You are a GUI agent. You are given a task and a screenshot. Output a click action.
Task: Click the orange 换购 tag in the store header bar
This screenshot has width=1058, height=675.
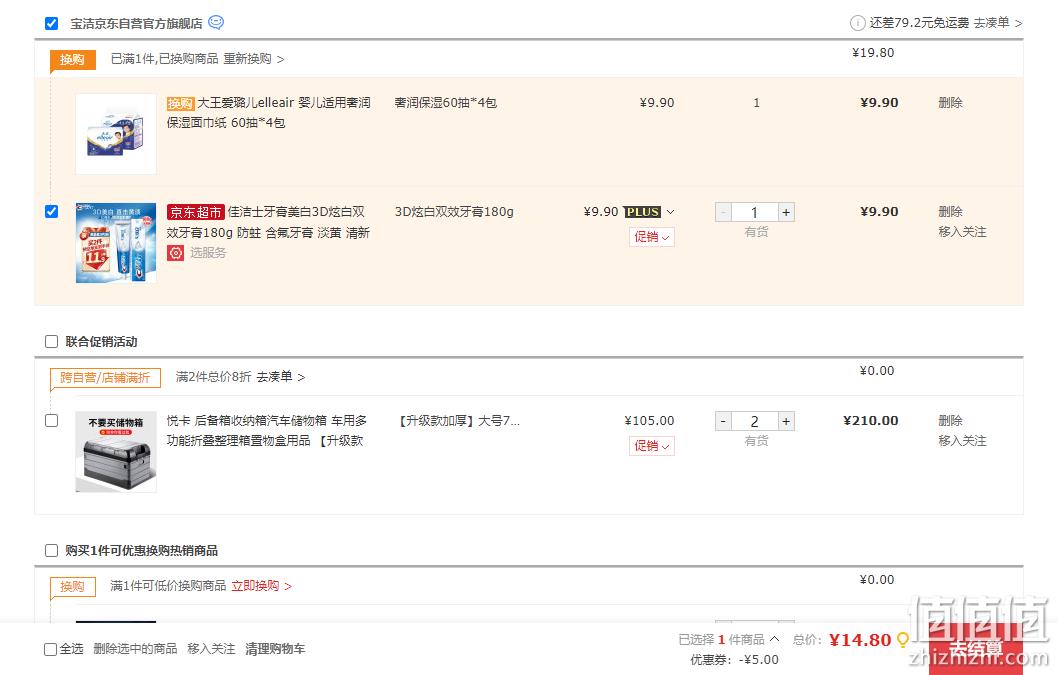click(x=72, y=60)
